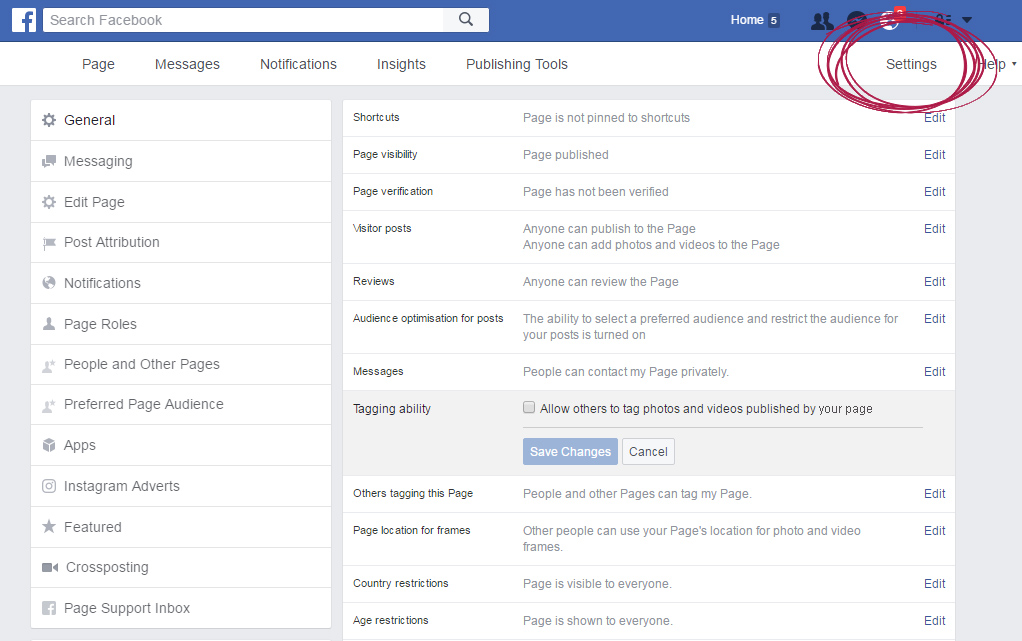The width and height of the screenshot is (1022, 641).
Task: Switch to the Page tab
Action: tap(98, 64)
